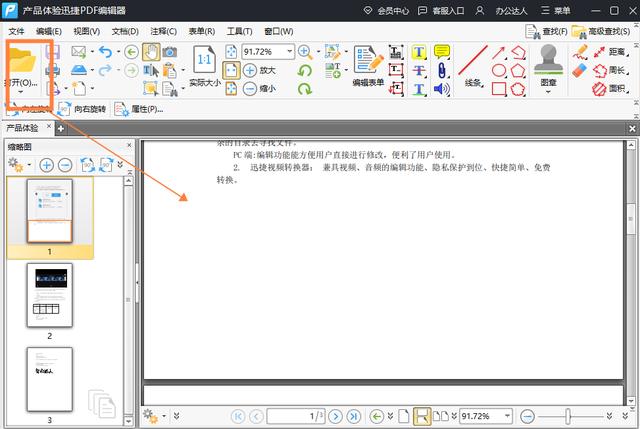Click the Scan icon
The width and height of the screenshot is (640, 429).
[x=79, y=70]
